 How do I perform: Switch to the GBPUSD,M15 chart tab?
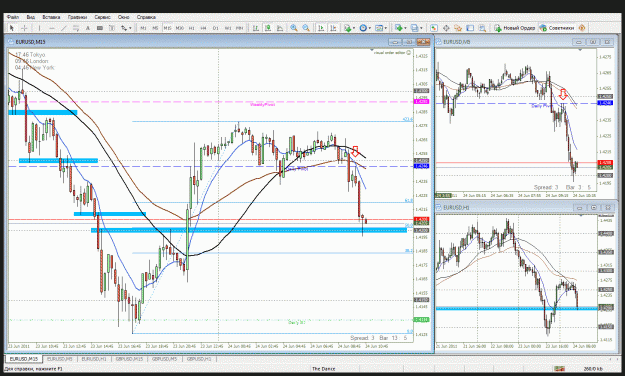(x=129, y=359)
